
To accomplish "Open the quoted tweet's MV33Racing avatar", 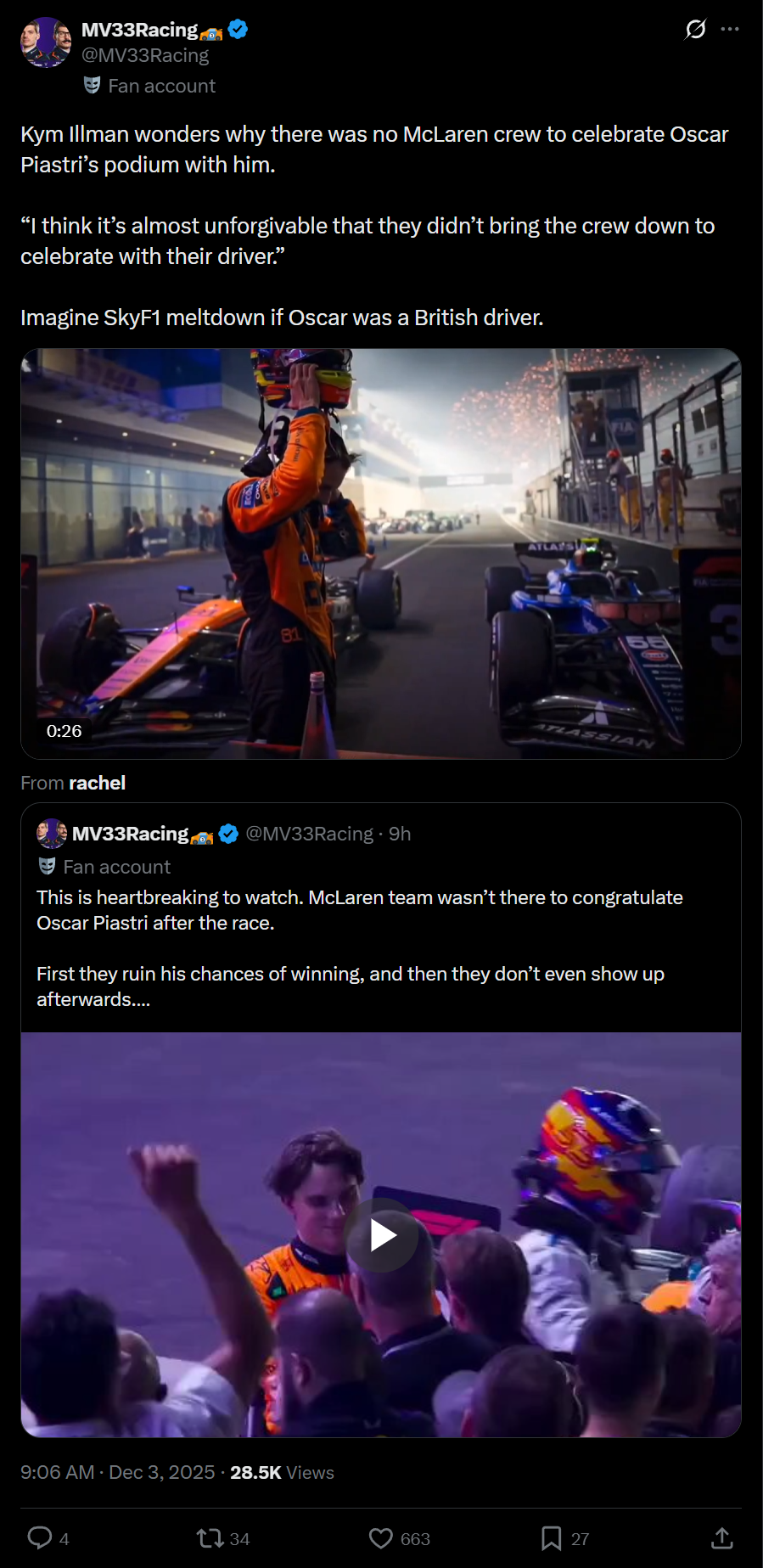I will (52, 834).
